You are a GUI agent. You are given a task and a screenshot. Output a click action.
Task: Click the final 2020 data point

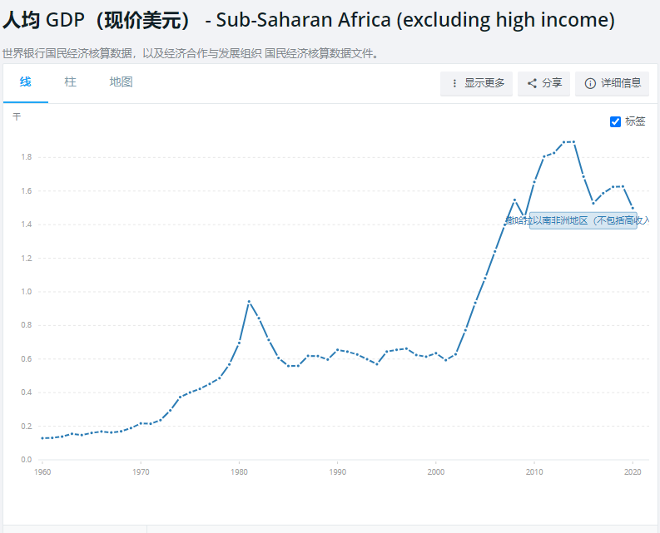pyautogui.click(x=632, y=207)
